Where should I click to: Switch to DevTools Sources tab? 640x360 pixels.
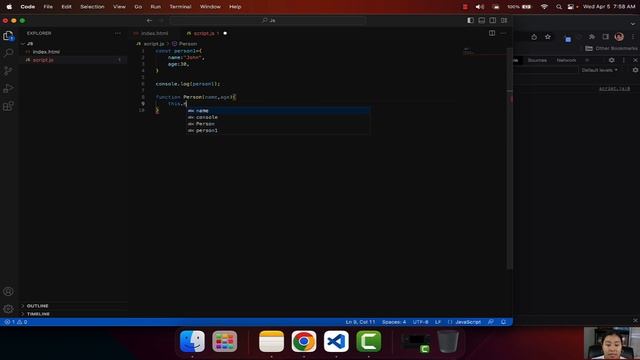point(537,60)
